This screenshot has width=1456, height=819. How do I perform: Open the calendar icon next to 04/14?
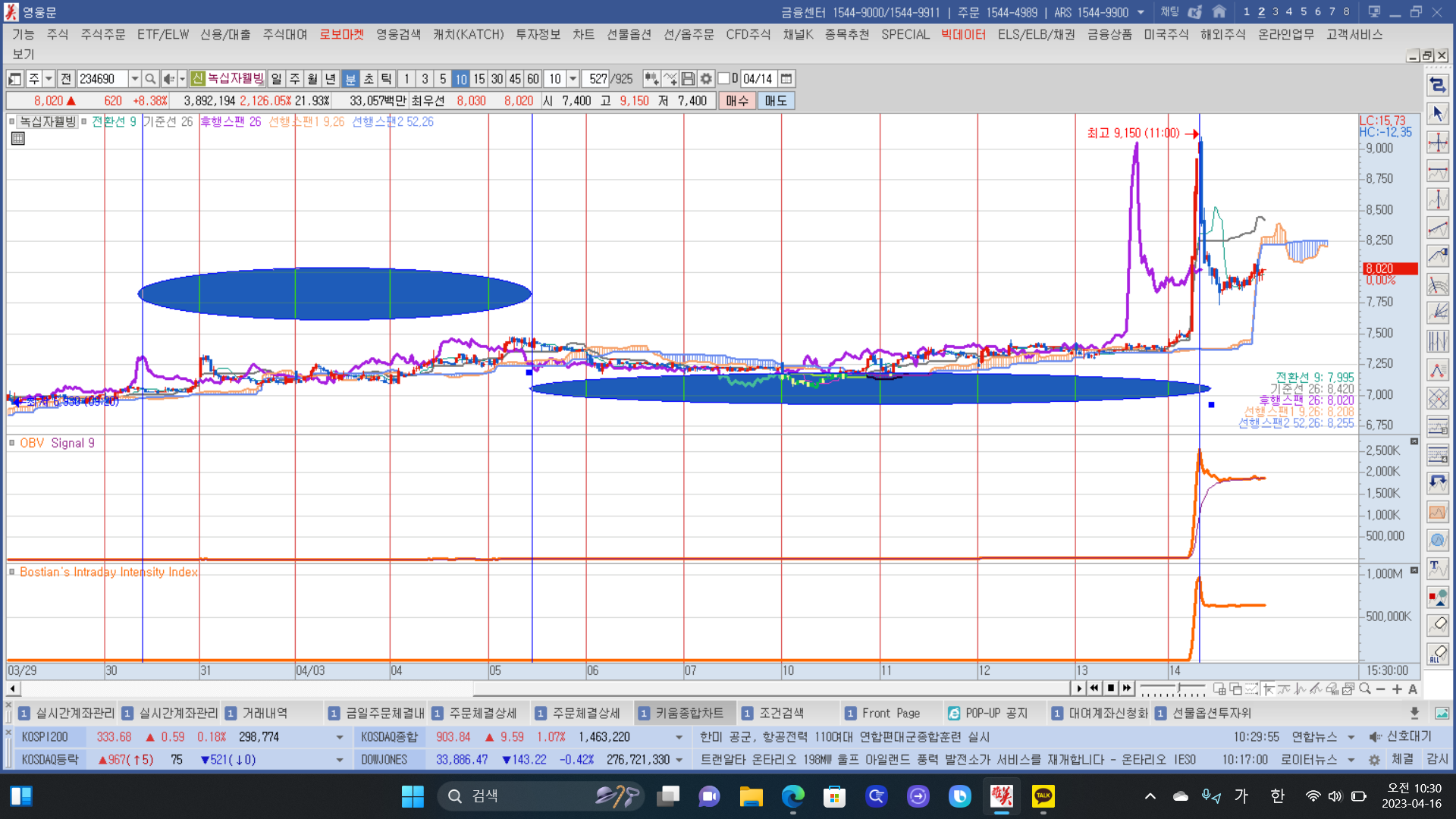tap(786, 79)
